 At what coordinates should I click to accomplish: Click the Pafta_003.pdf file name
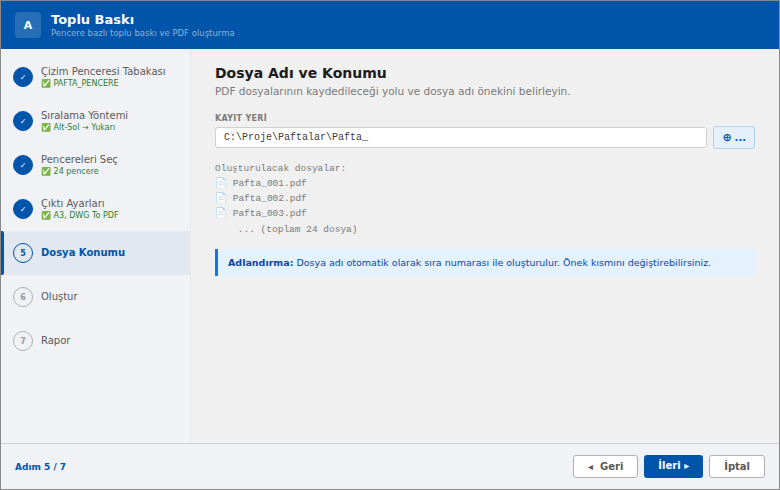click(269, 213)
